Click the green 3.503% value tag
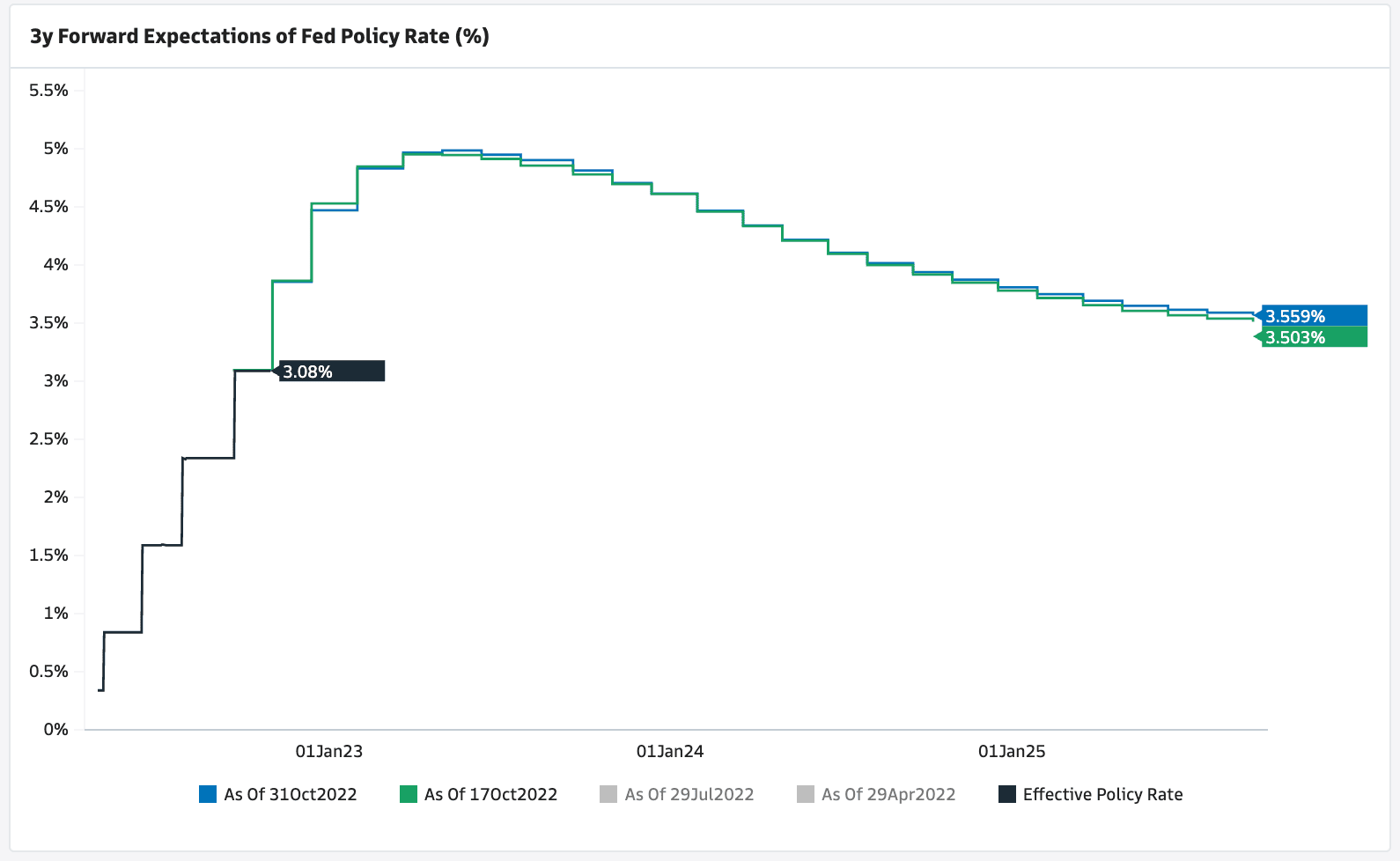The height and width of the screenshot is (861, 1400). coord(1313,337)
